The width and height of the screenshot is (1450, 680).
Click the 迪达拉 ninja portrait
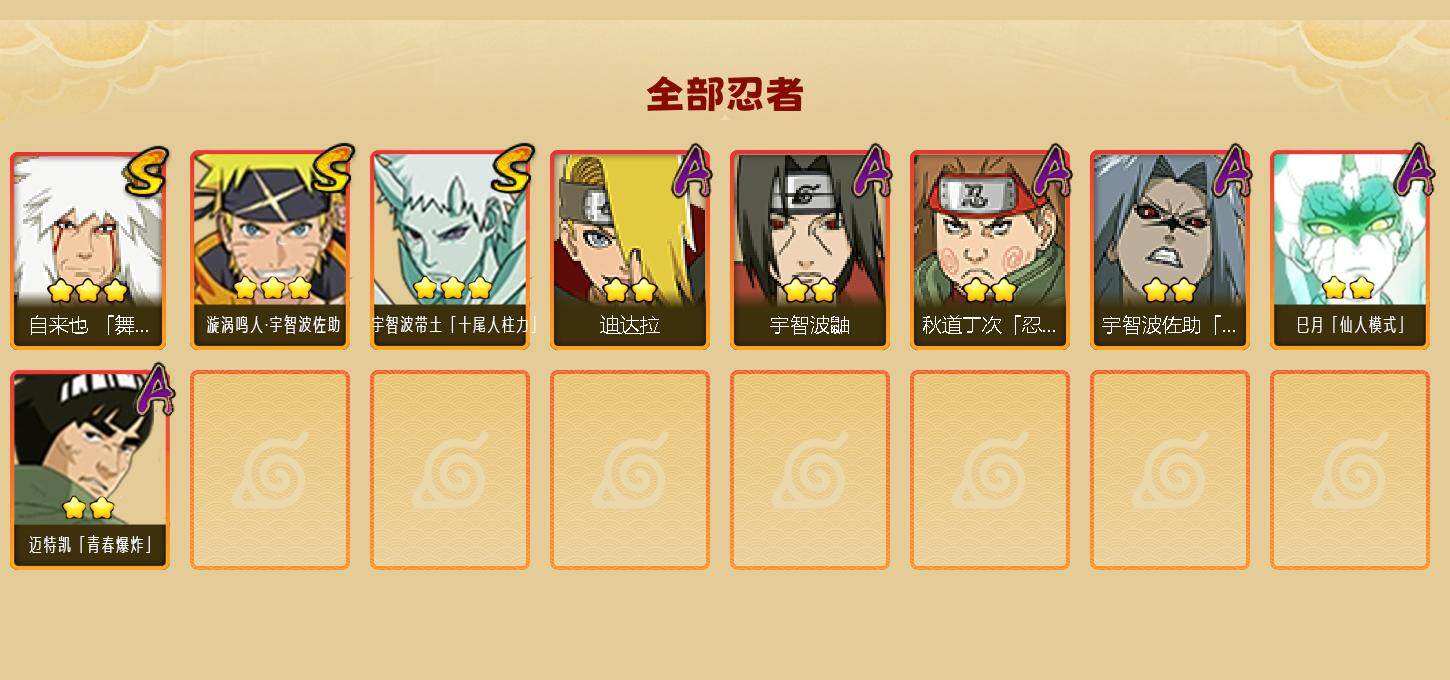(x=630, y=250)
